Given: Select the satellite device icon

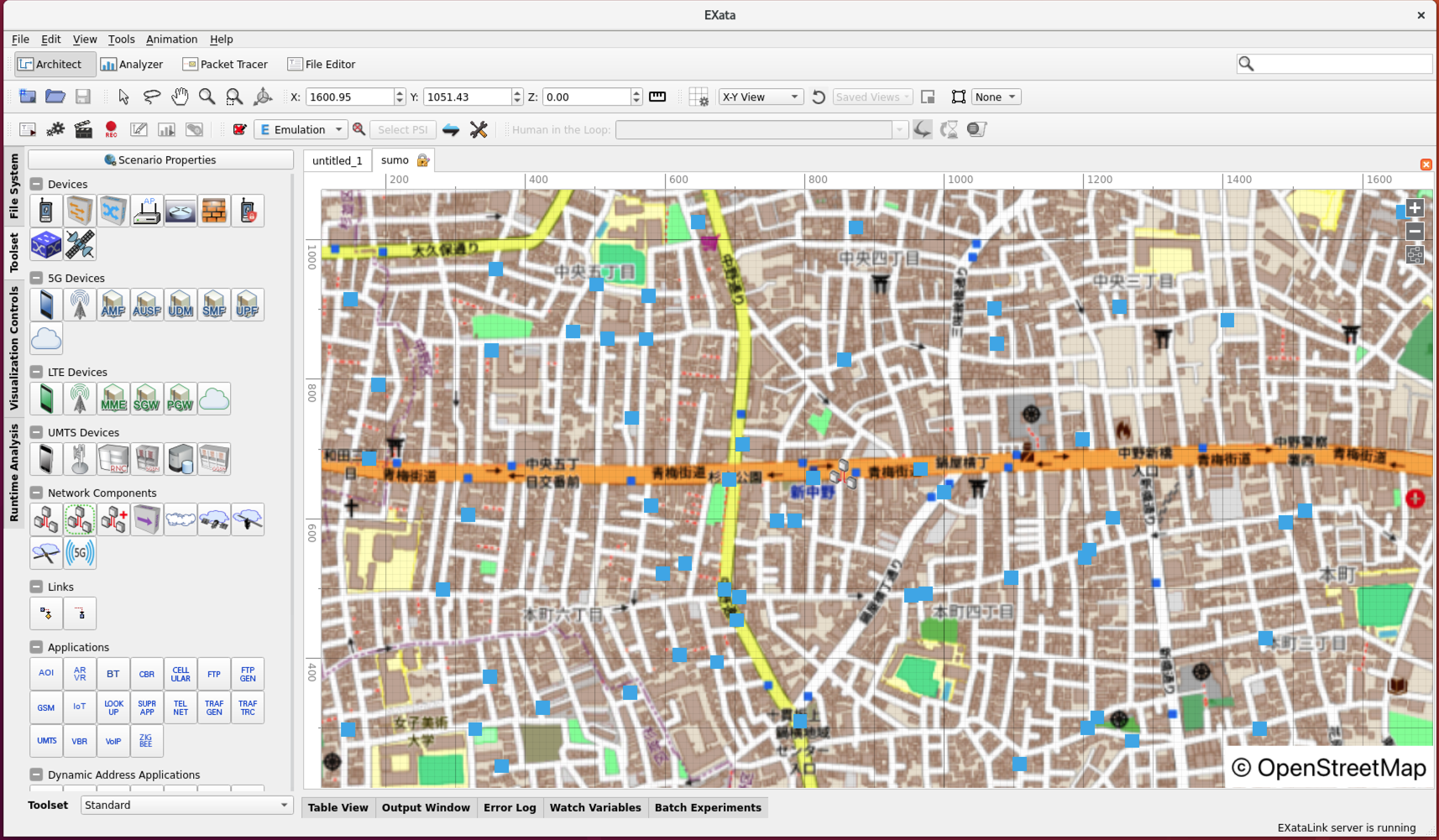Looking at the screenshot, I should click(80, 244).
